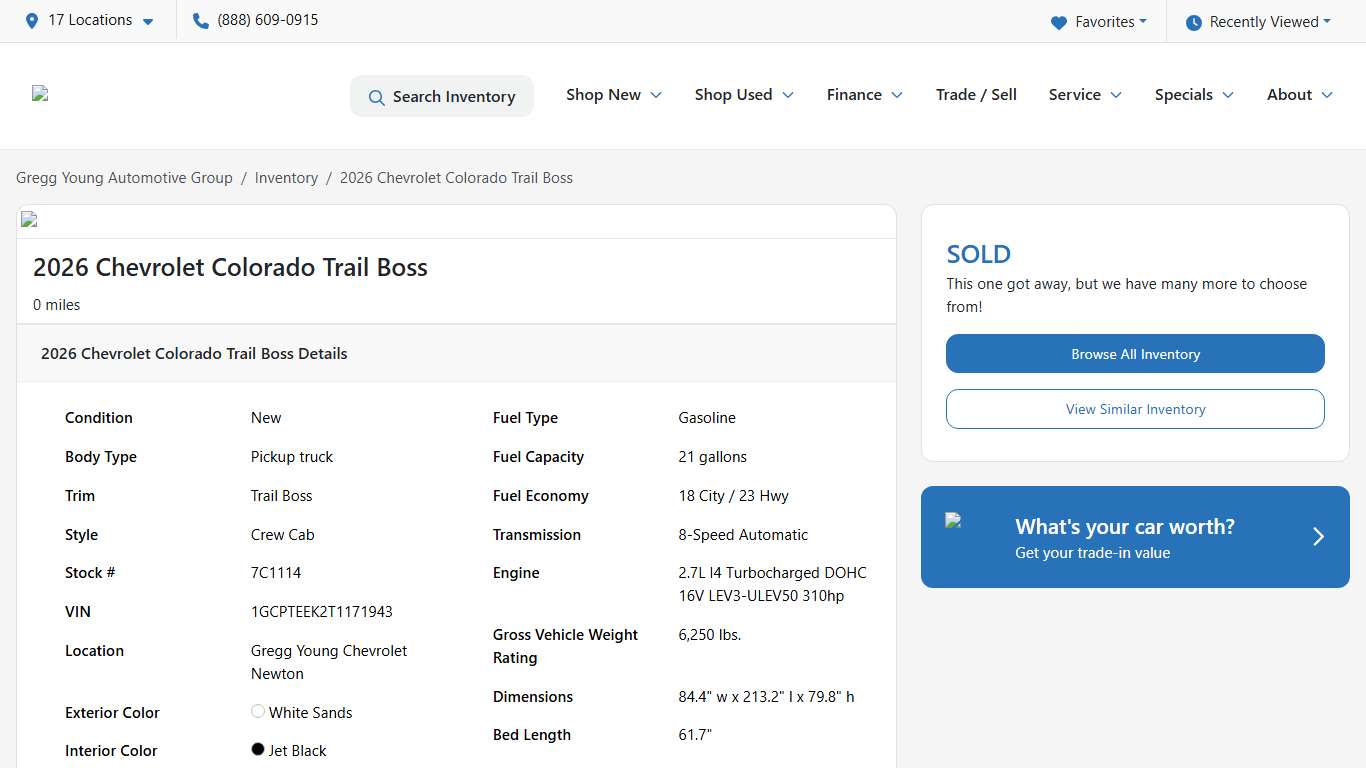Click the magnifying glass search icon
Image resolution: width=1366 pixels, height=768 pixels.
click(376, 97)
